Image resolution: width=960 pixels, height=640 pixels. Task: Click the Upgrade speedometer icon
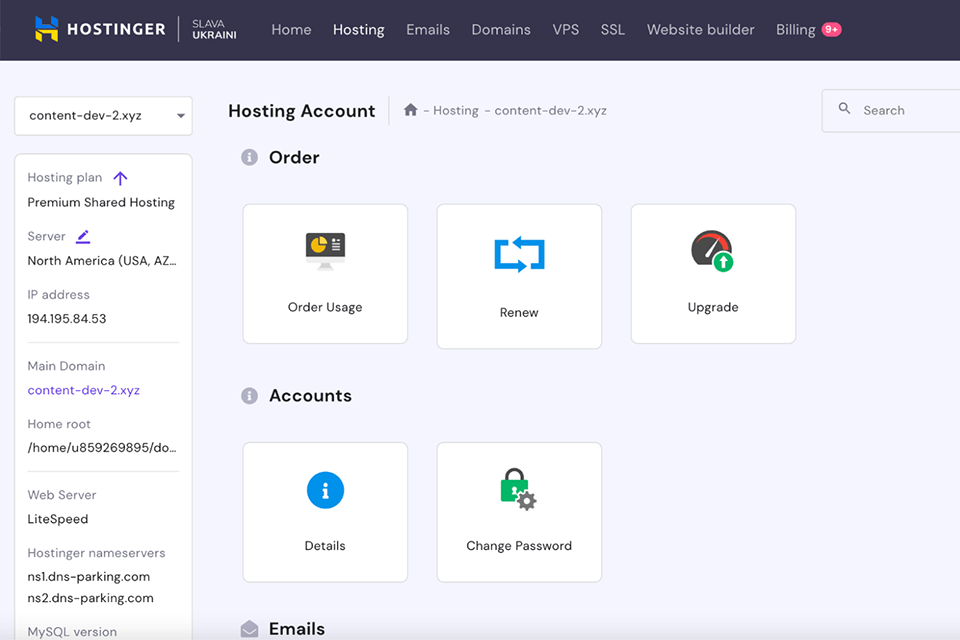(x=712, y=251)
